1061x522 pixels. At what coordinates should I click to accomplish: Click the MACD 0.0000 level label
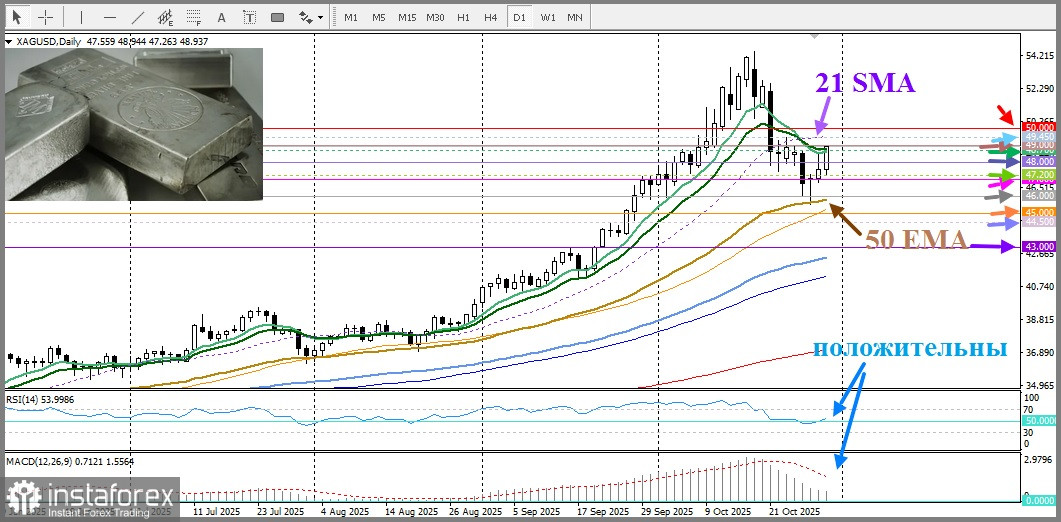point(1039,501)
